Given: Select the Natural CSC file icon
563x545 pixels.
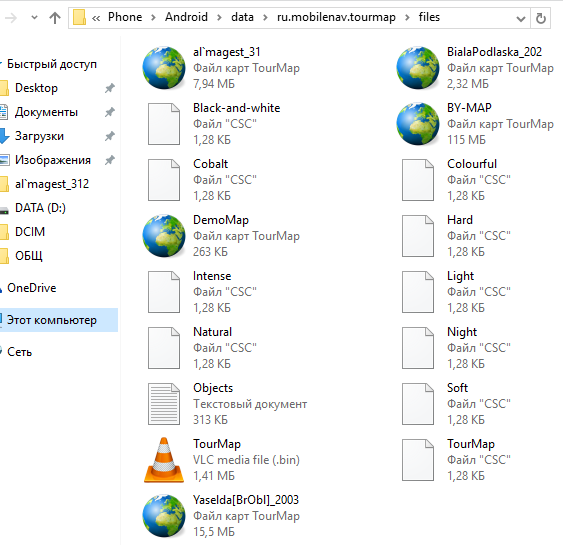Looking at the screenshot, I should pos(164,348).
